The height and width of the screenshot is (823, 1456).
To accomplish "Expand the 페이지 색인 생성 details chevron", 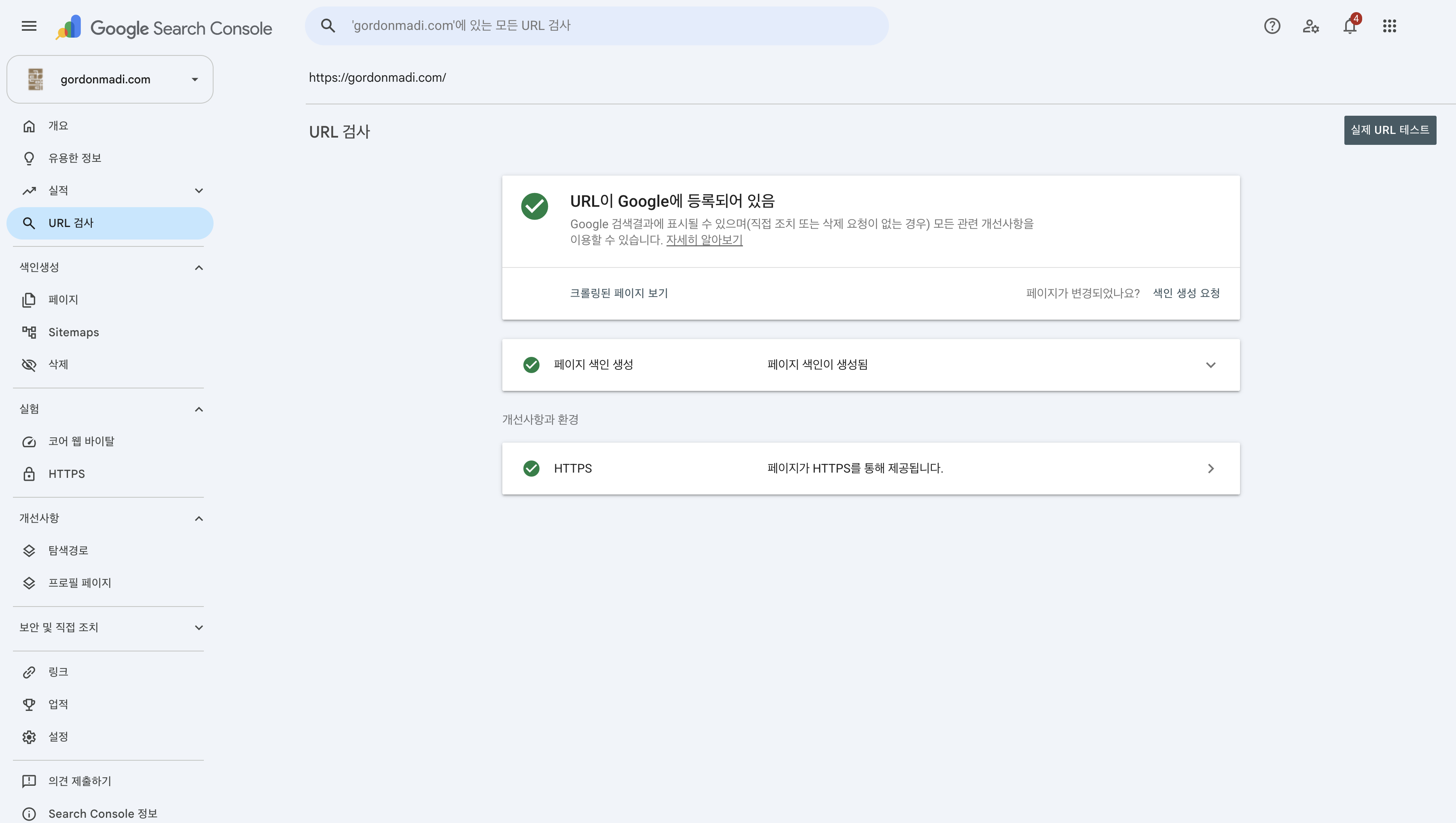I will (1211, 365).
